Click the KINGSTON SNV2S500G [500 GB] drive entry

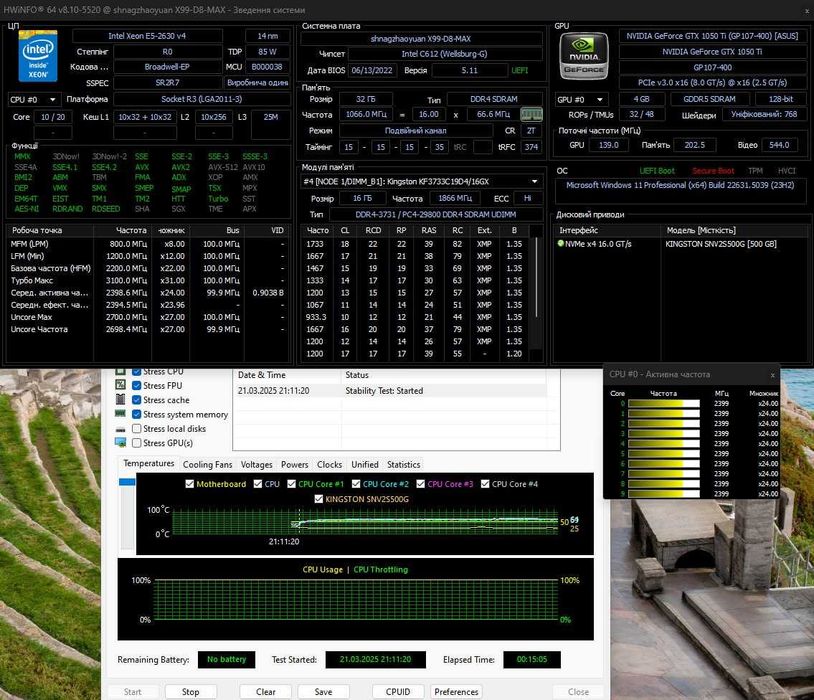pyautogui.click(x=721, y=244)
